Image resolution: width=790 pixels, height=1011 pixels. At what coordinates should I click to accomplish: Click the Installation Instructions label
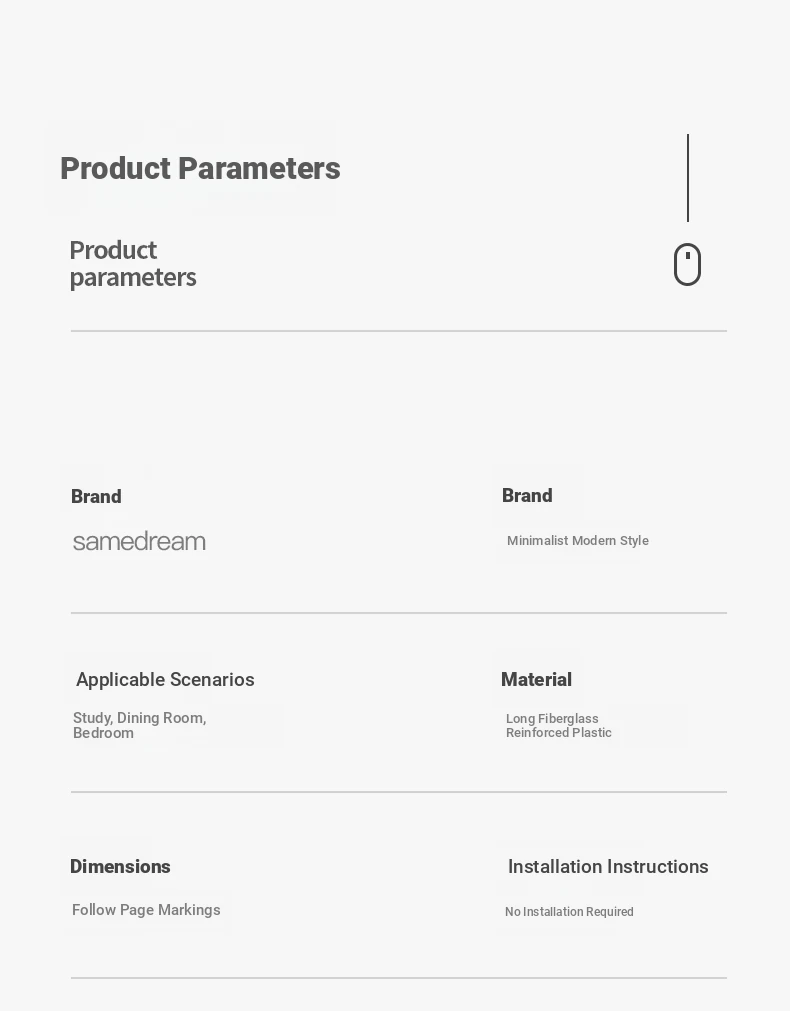[608, 867]
